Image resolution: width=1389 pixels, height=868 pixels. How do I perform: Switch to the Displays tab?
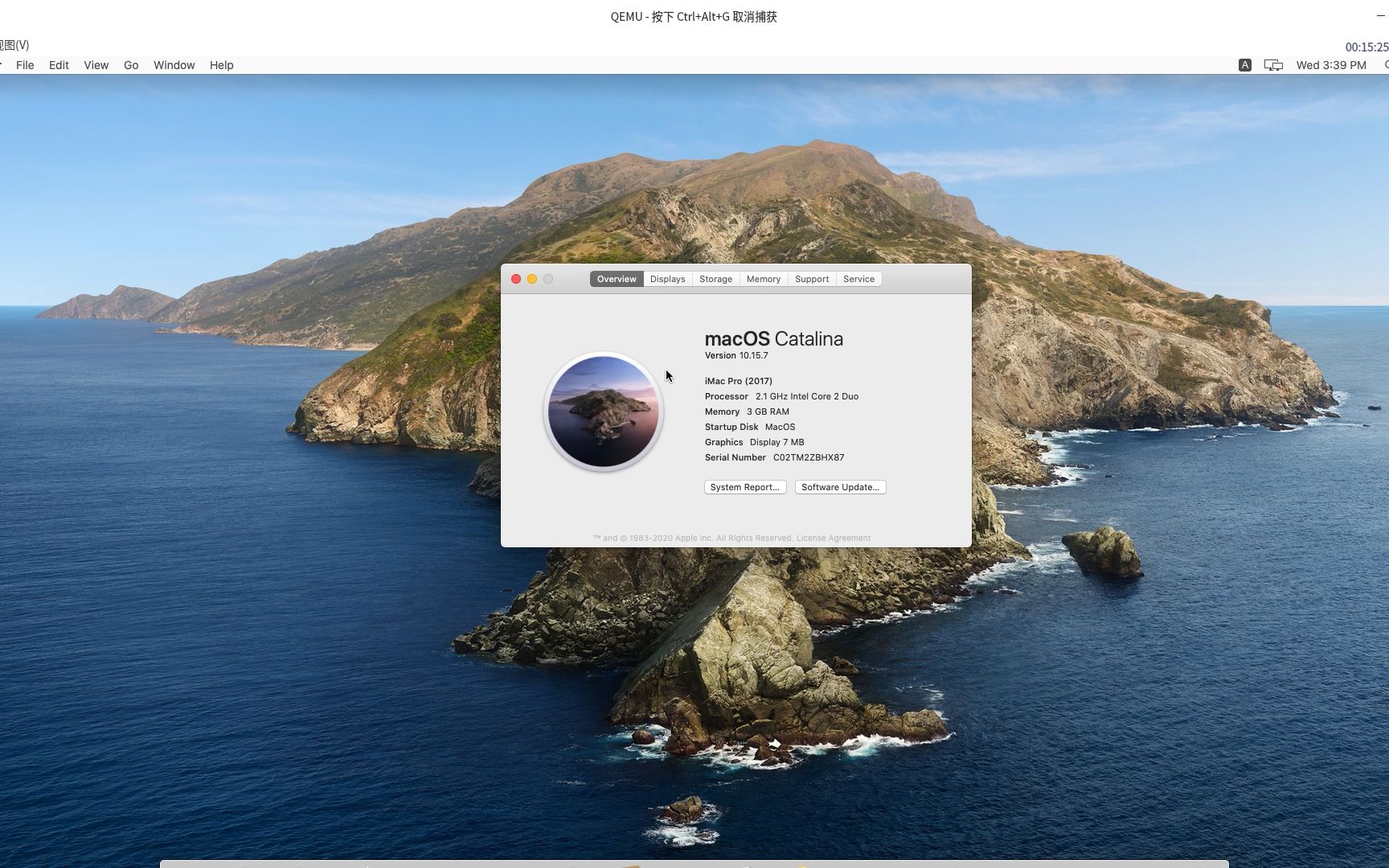click(667, 279)
